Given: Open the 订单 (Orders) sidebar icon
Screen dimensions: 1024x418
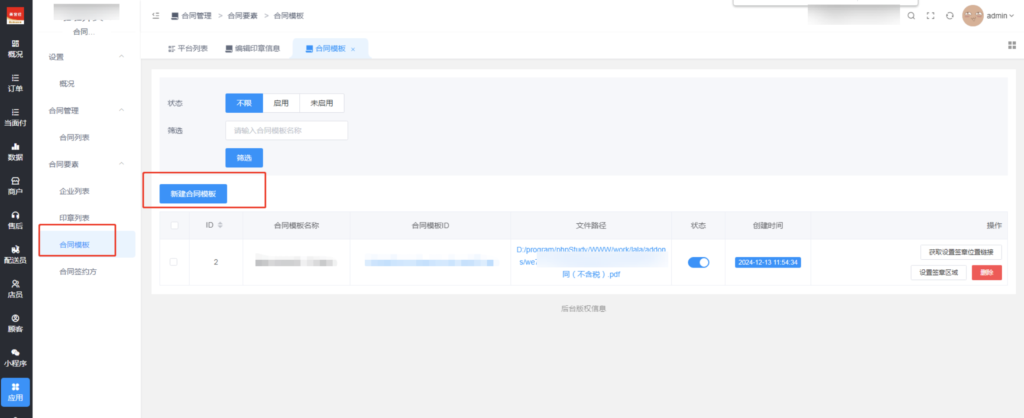Looking at the screenshot, I should click(x=15, y=82).
